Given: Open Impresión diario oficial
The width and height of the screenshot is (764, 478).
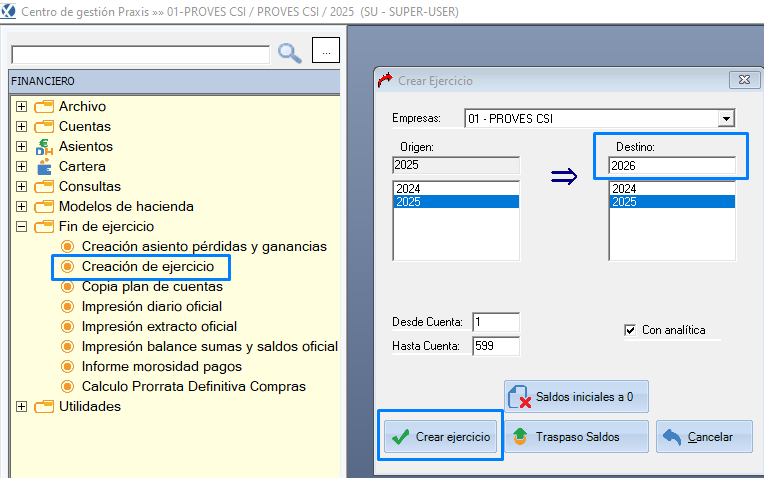Looking at the screenshot, I should (x=152, y=306).
